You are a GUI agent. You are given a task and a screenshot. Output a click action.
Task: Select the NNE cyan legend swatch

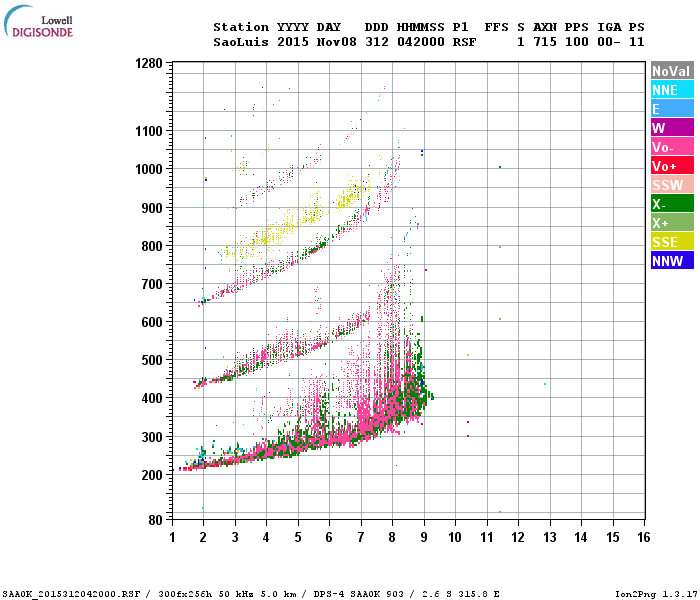pos(672,90)
